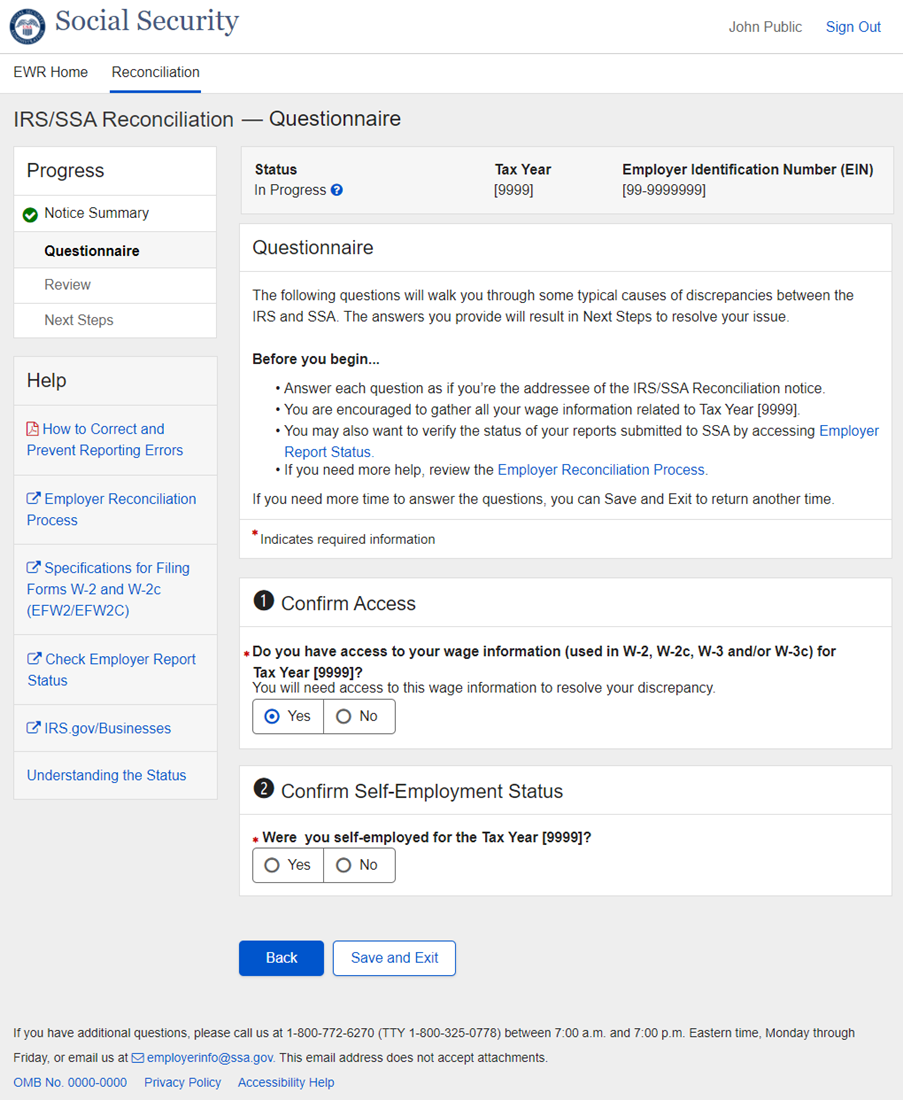Switch to the Reconciliation tab

tap(155, 72)
